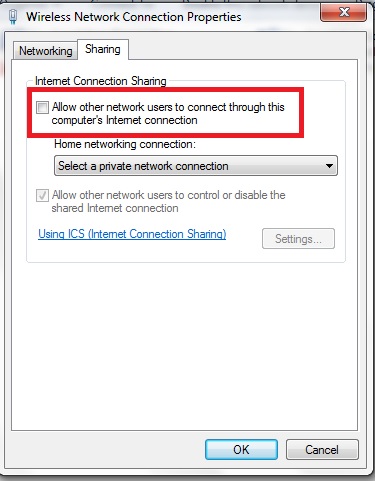This screenshot has height=481, width=375.
Task: Click the dropdown arrow of the private network combo box
Action: click(x=329, y=166)
